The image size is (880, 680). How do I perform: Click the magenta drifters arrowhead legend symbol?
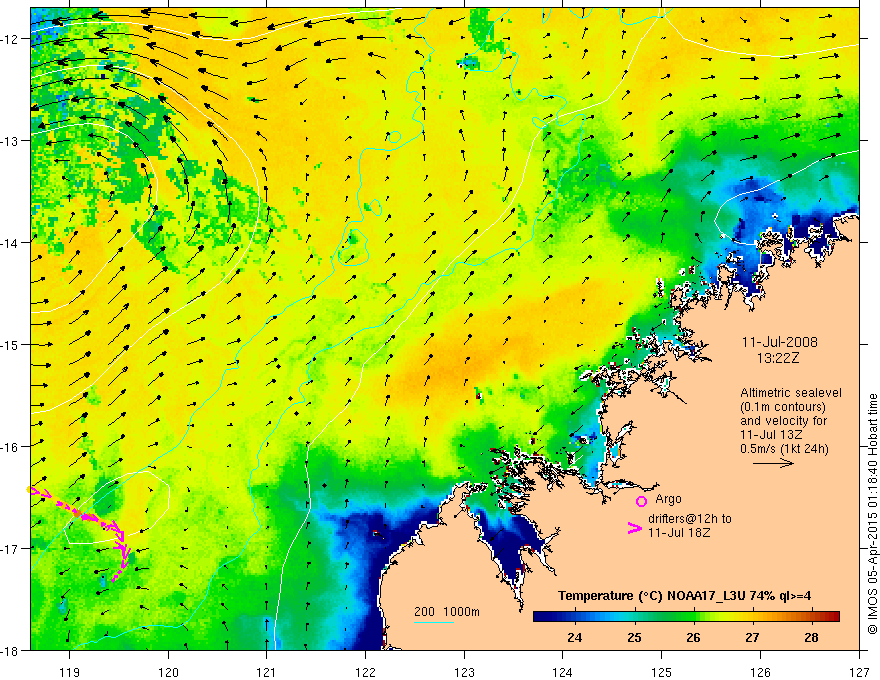tap(634, 528)
